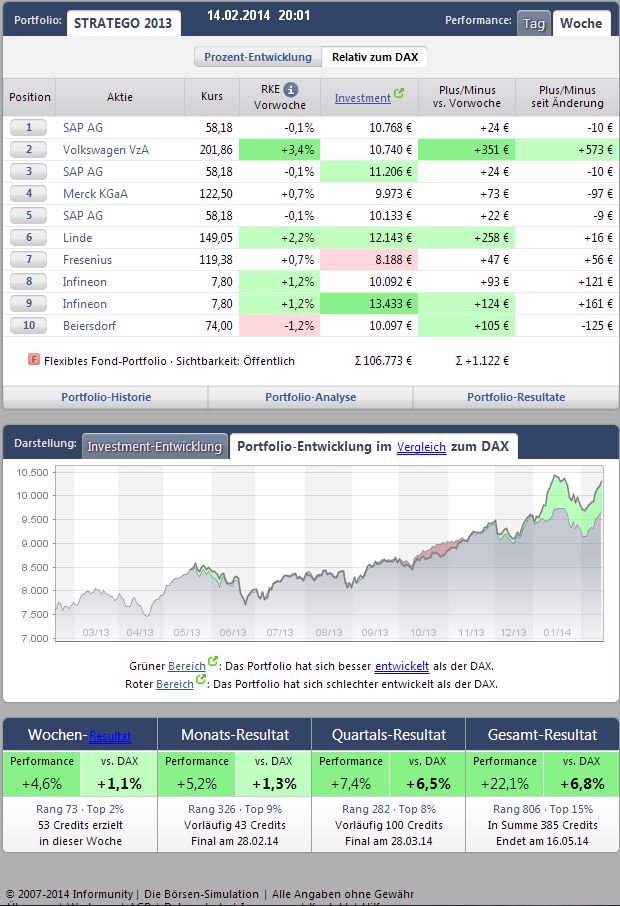This screenshot has width=620, height=906.
Task: Open the Wochen-Resultat link
Action: tap(110, 735)
